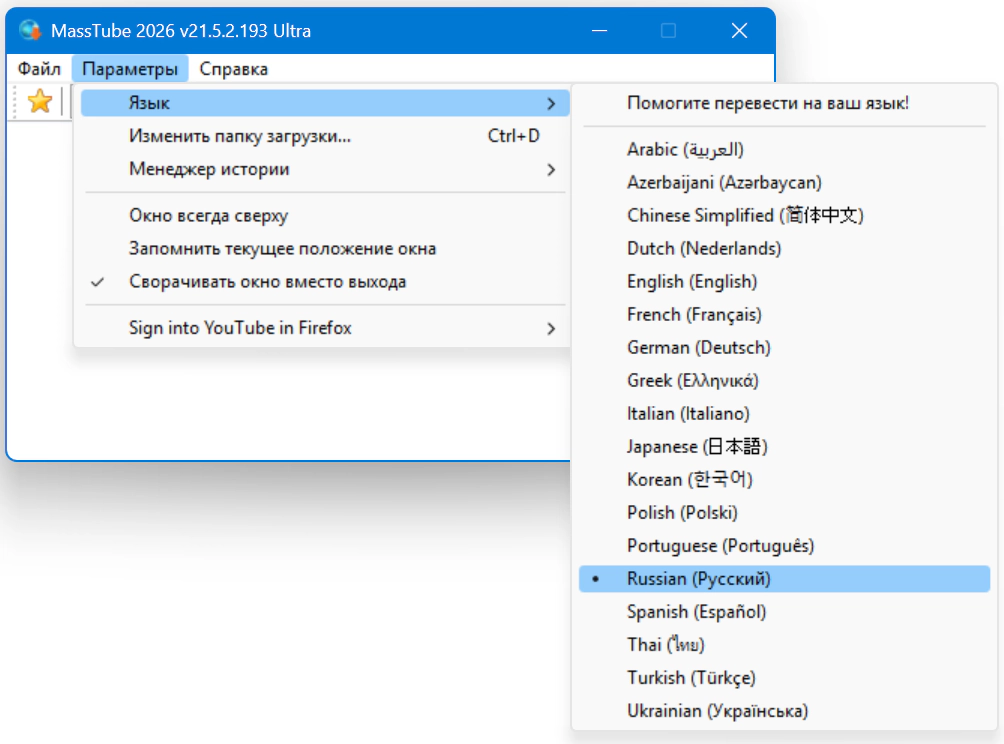Viewport: 1004px width, 744px height.
Task: Select German (Deutsch) language
Action: [698, 348]
